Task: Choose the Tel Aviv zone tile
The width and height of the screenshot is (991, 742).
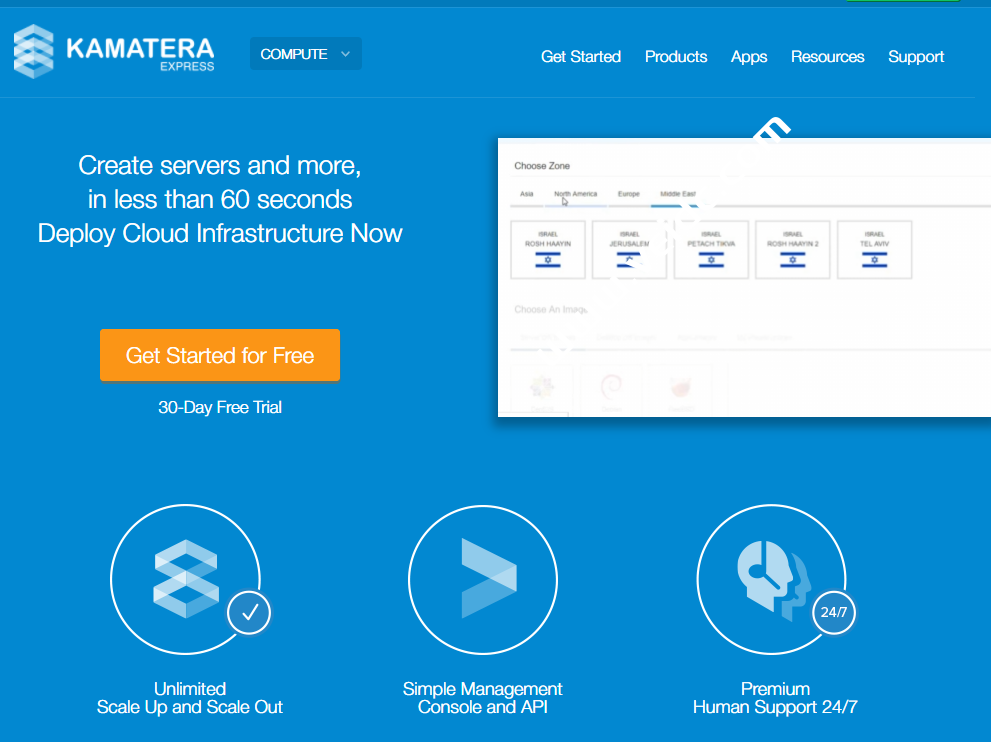Action: point(874,250)
